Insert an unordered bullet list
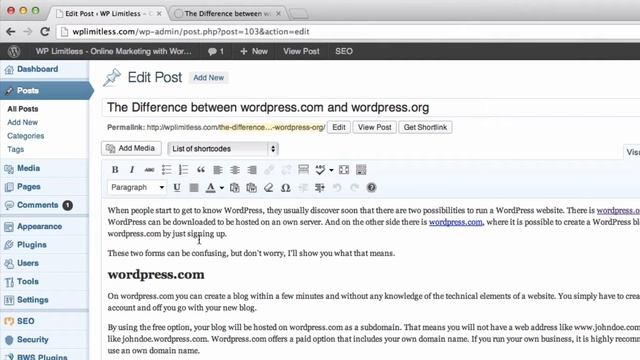 [167, 170]
